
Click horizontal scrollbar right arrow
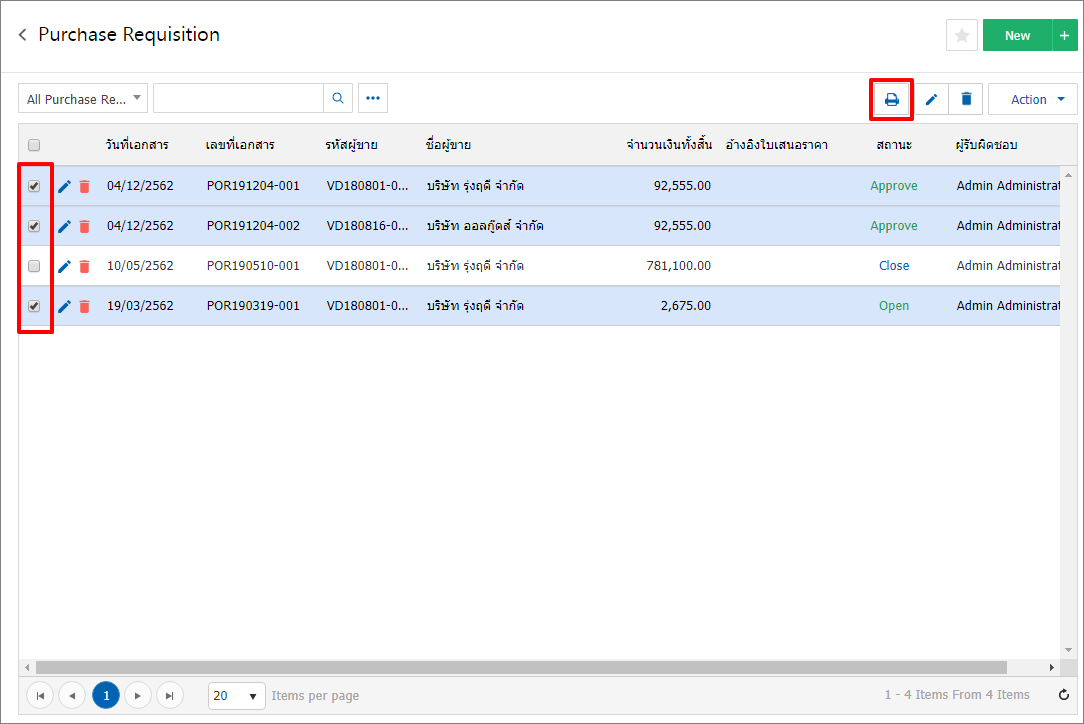click(1052, 667)
